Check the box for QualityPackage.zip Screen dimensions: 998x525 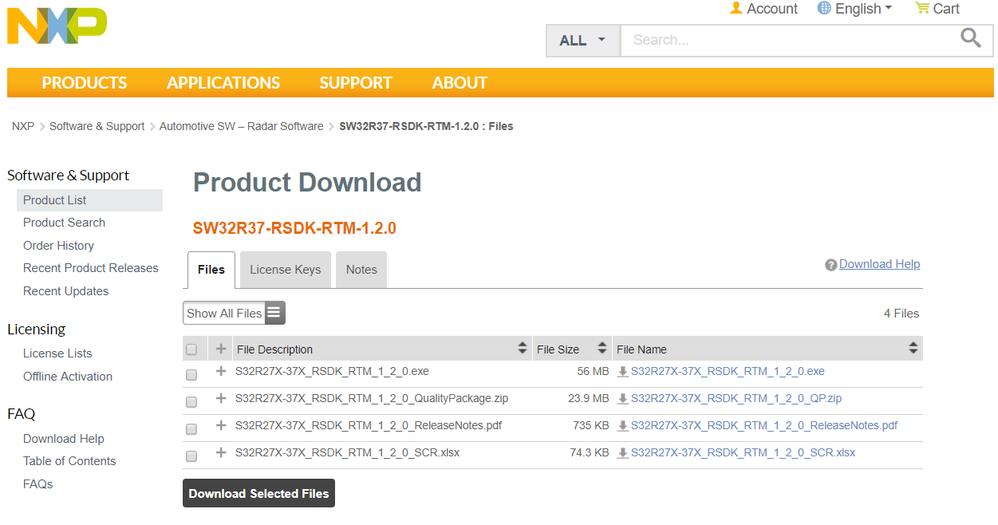(x=192, y=402)
